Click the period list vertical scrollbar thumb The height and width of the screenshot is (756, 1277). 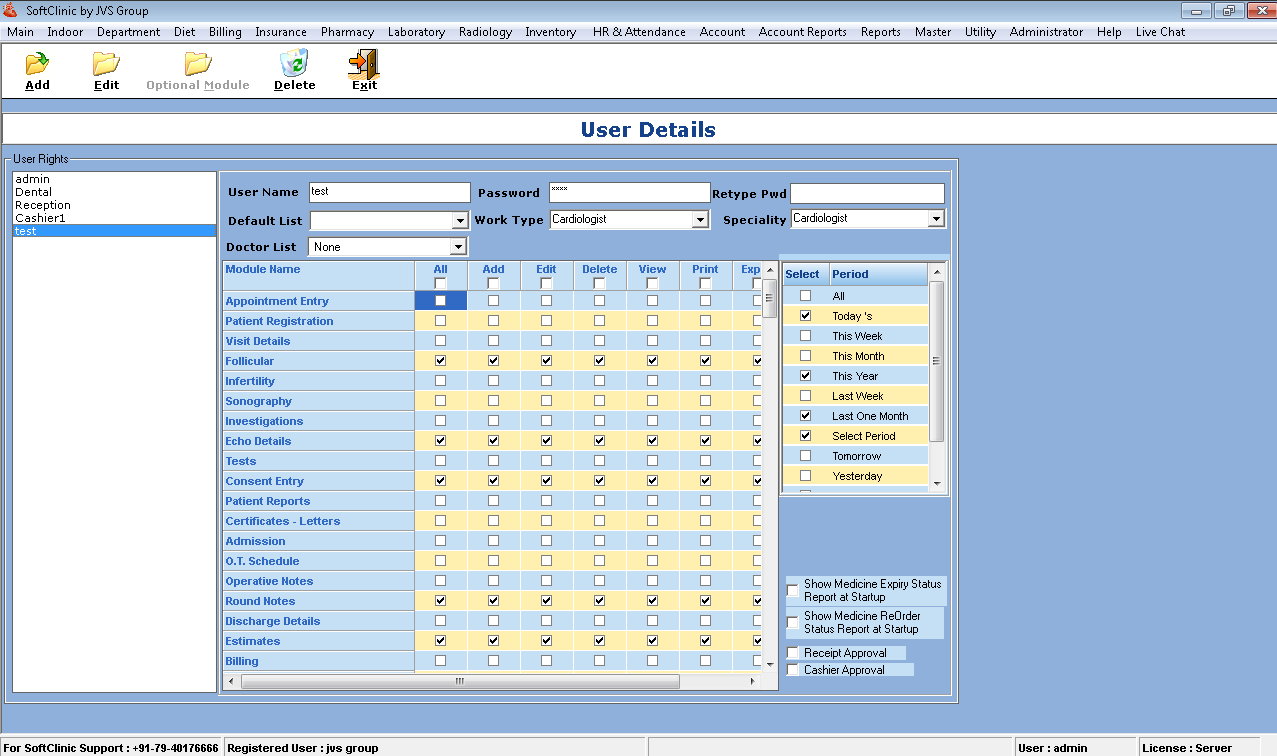(x=937, y=361)
